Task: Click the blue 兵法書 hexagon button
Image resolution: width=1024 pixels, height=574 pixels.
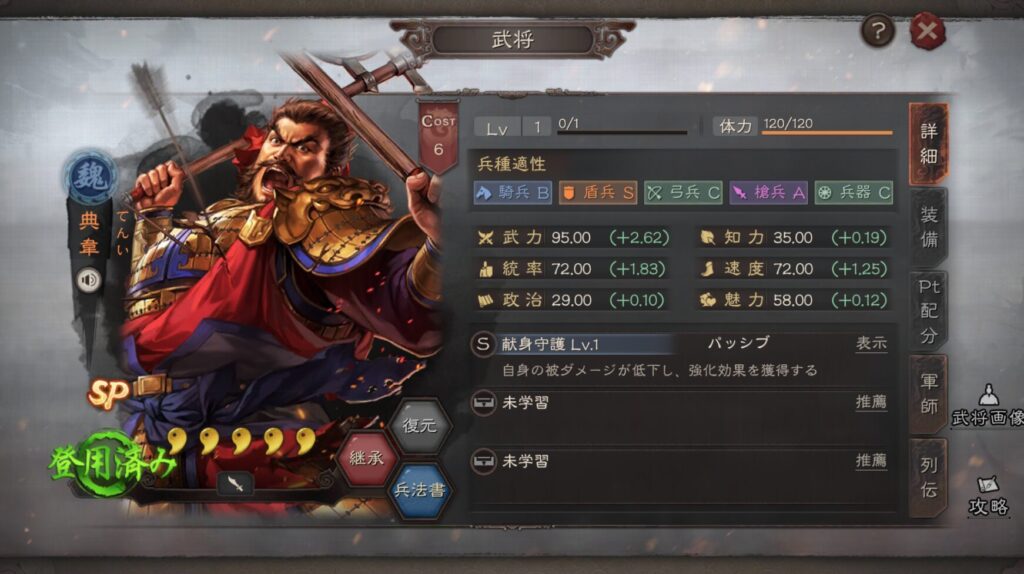Action: coord(419,491)
